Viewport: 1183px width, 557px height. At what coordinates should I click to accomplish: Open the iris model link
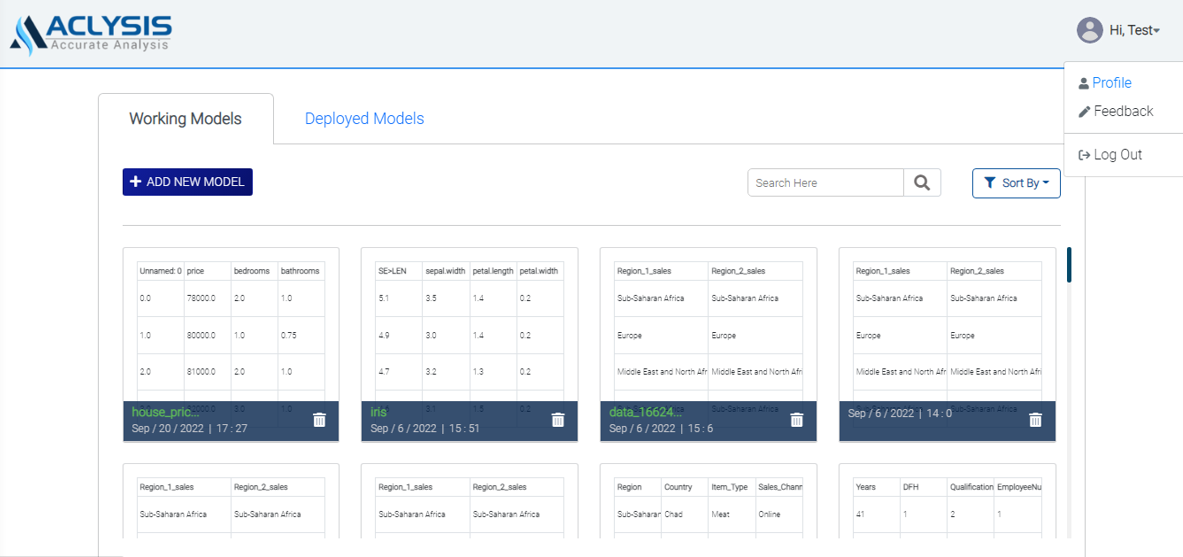coord(378,412)
